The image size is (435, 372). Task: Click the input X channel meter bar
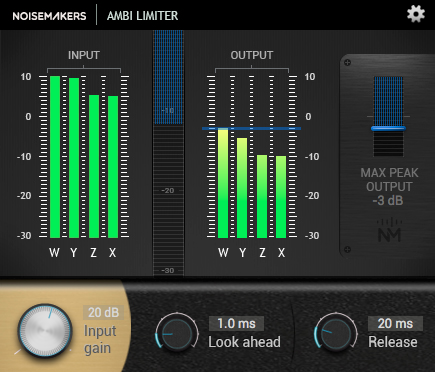point(113,167)
